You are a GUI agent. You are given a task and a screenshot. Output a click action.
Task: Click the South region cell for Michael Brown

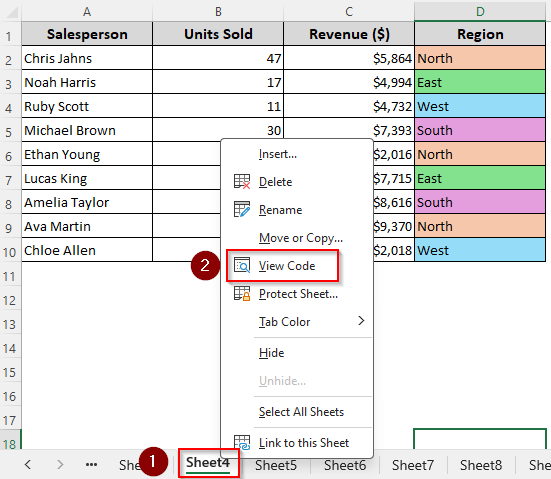(480, 130)
